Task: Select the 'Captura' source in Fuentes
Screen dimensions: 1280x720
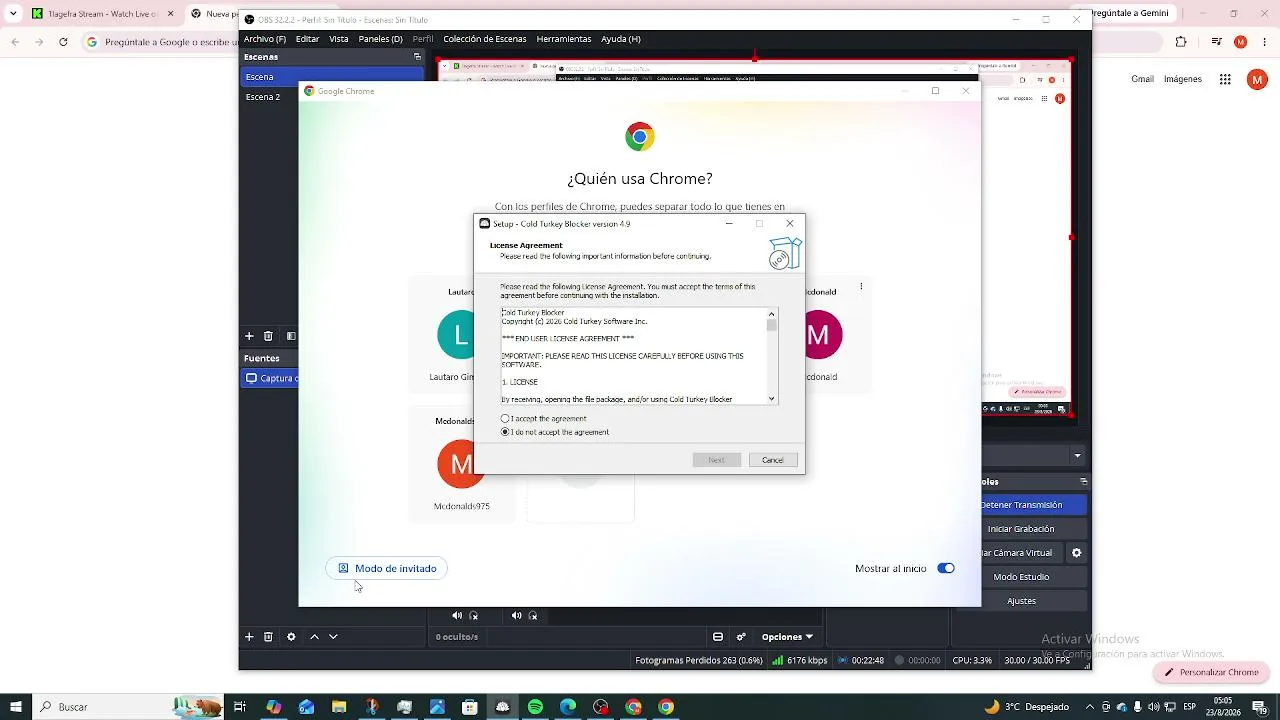Action: coord(272,378)
